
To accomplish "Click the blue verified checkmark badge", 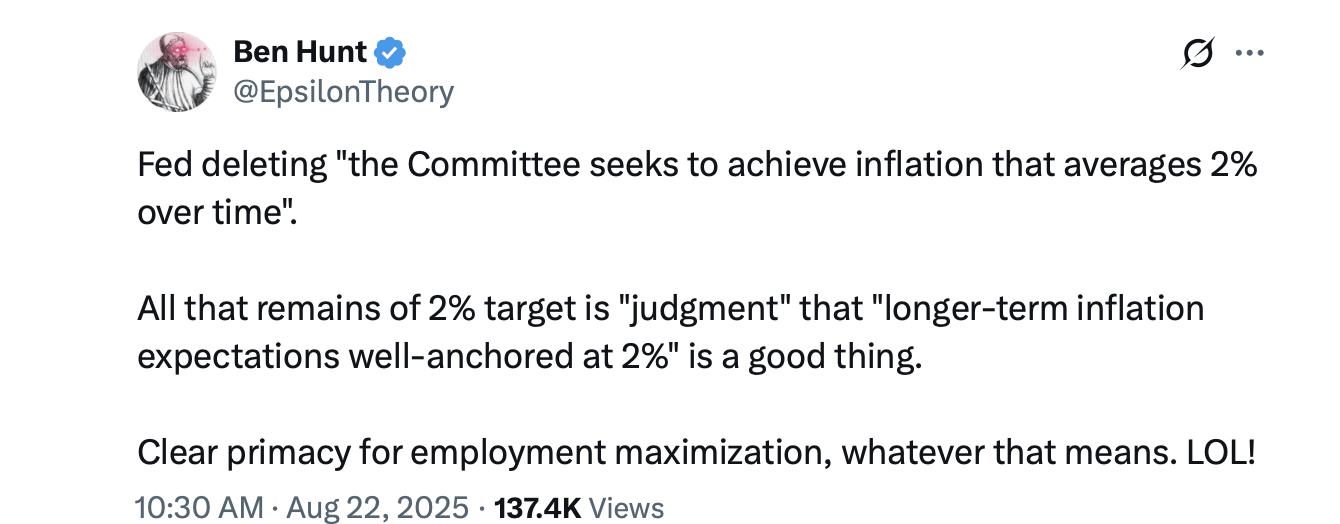I will 391,51.
